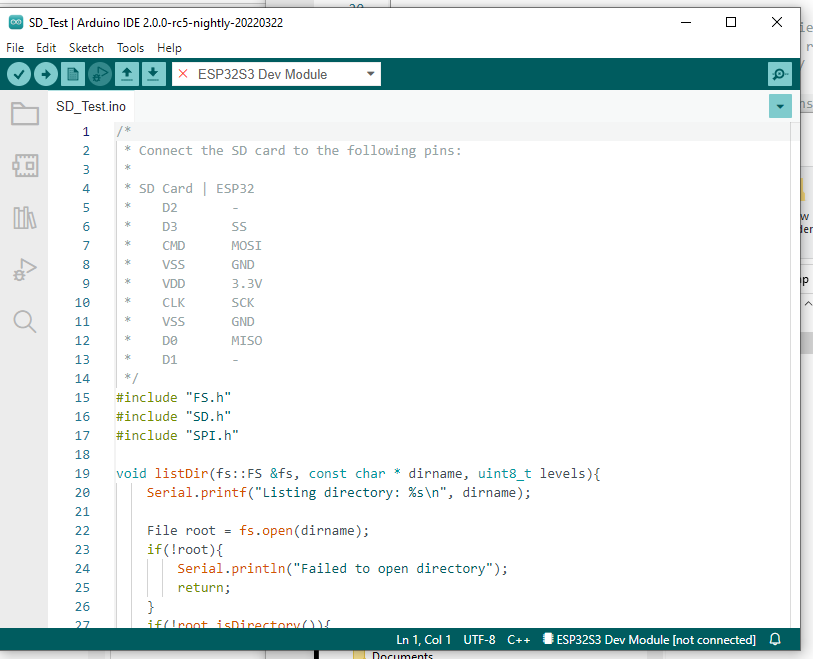Open the Edit menu

click(x=46, y=48)
